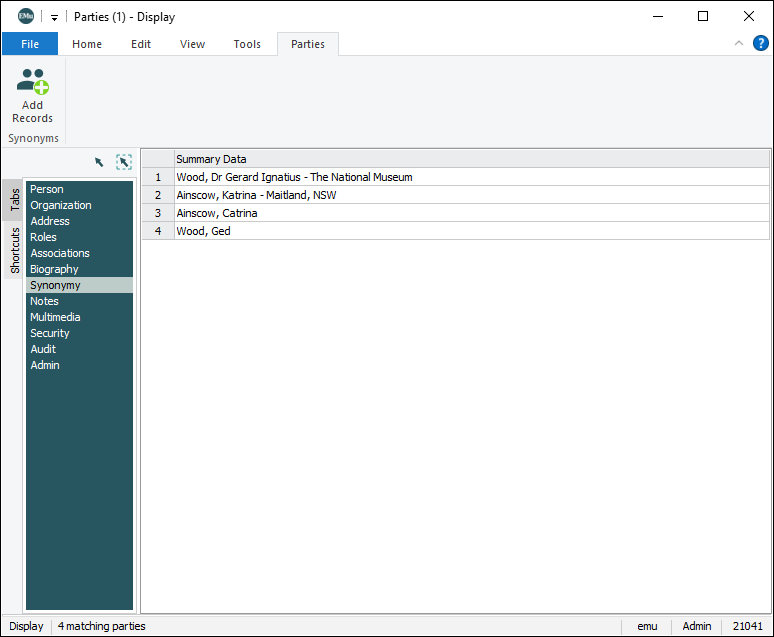Image resolution: width=774 pixels, height=637 pixels.
Task: Select the Multimedia entry in sidebar
Action: pos(55,317)
